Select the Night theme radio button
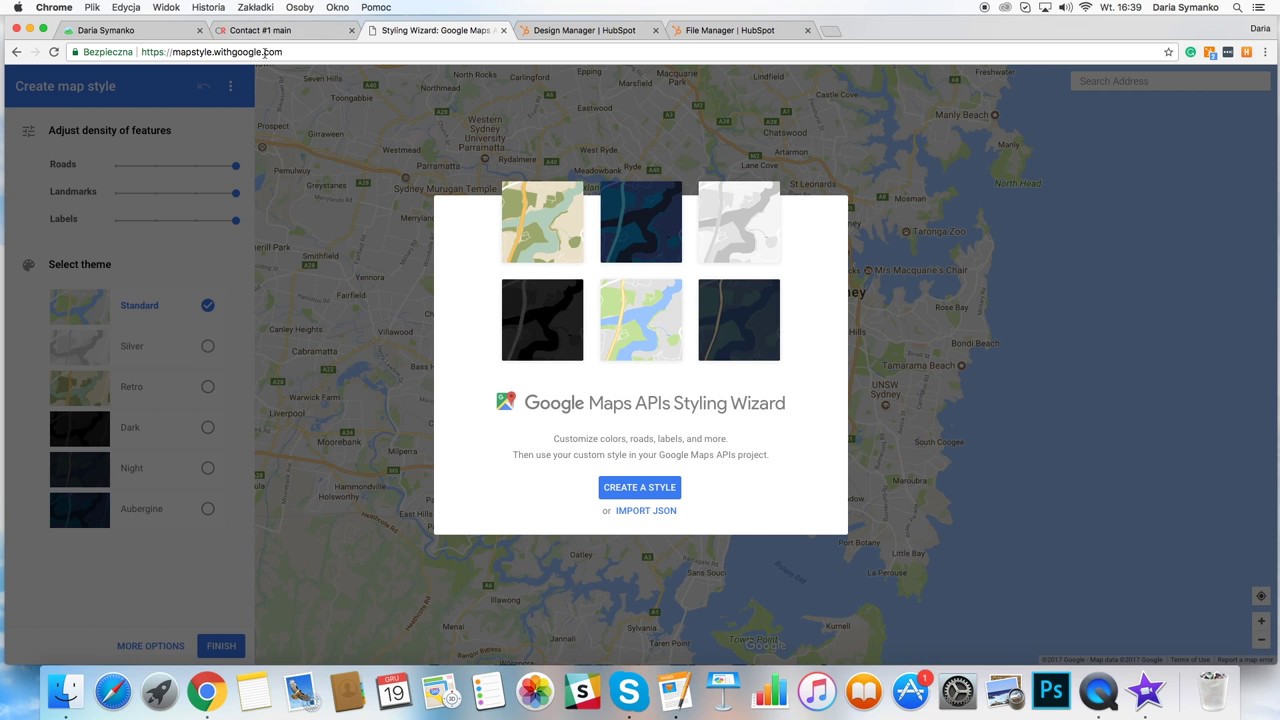The width and height of the screenshot is (1280, 720). (x=208, y=468)
